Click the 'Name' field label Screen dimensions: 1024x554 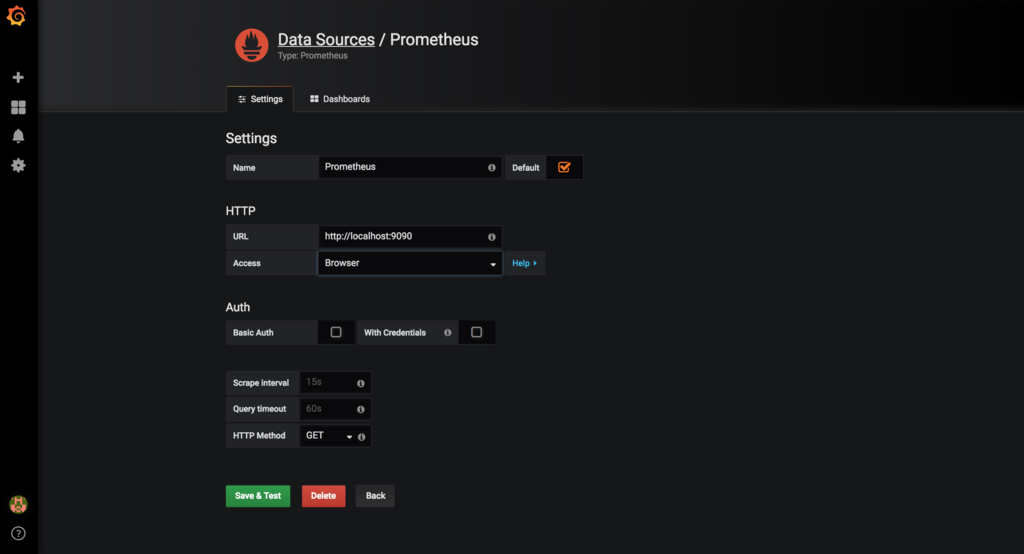(244, 168)
